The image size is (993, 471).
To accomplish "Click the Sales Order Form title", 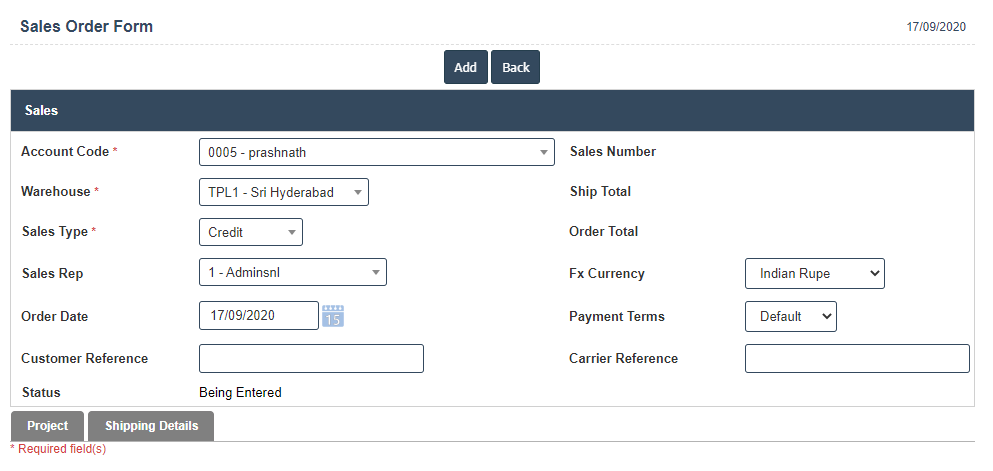I will point(86,27).
